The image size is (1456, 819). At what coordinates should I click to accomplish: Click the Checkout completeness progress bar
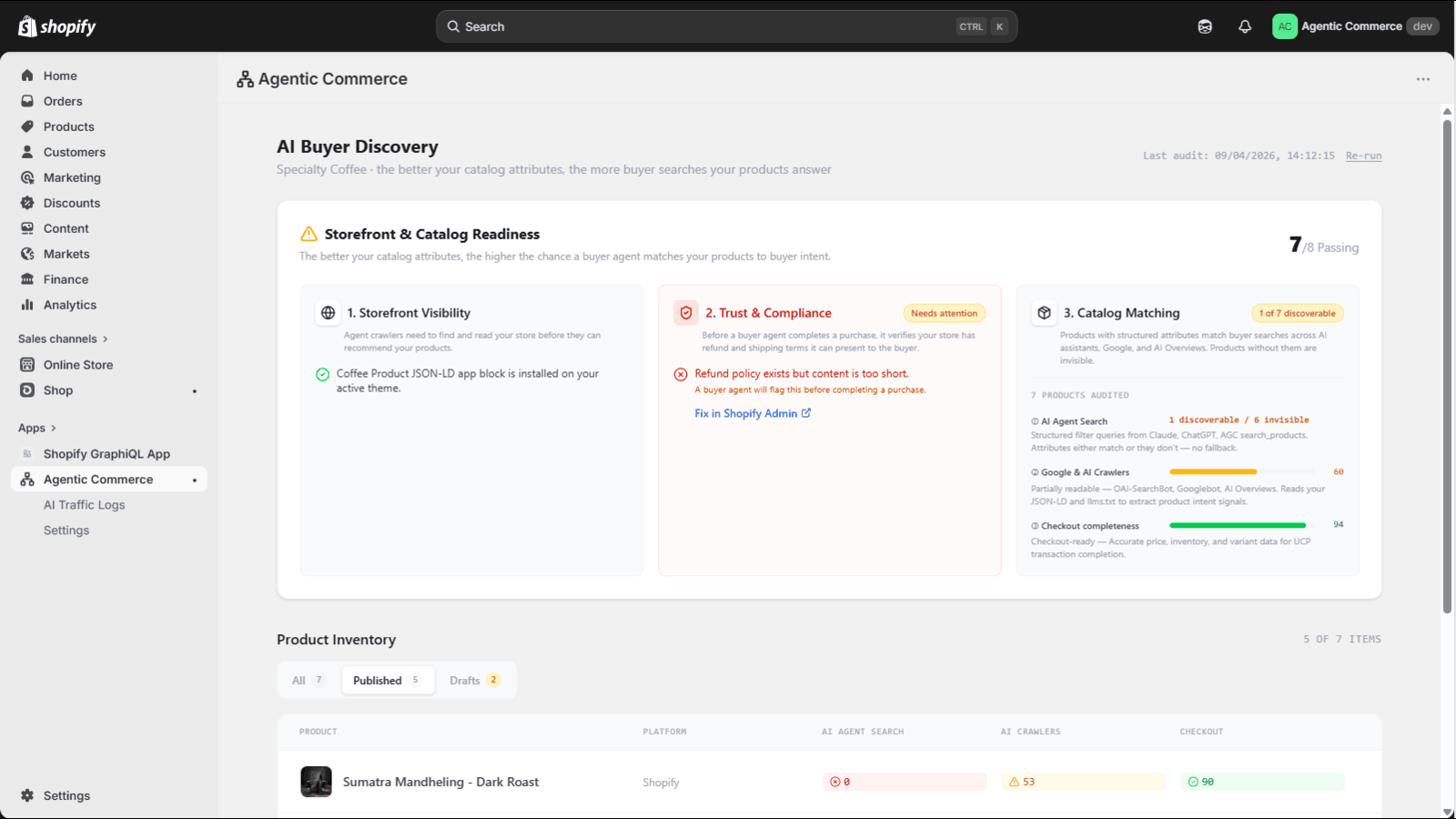tap(1242, 525)
